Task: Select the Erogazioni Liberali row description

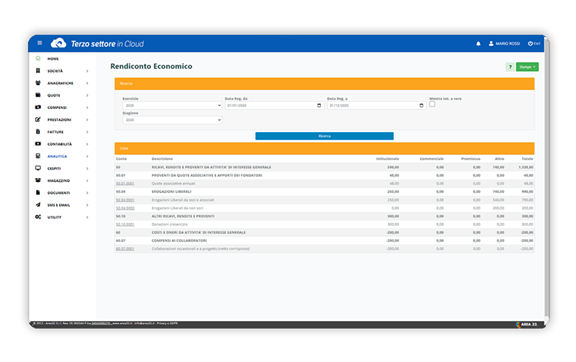Action: click(x=171, y=191)
